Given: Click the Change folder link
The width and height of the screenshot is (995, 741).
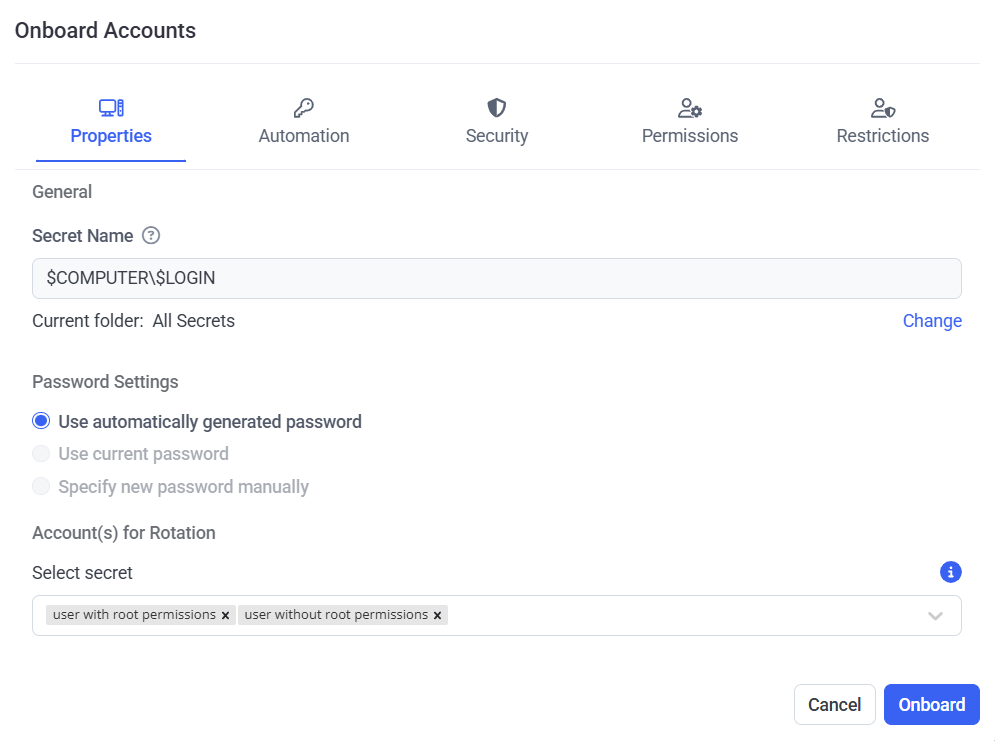Looking at the screenshot, I should (x=932, y=321).
